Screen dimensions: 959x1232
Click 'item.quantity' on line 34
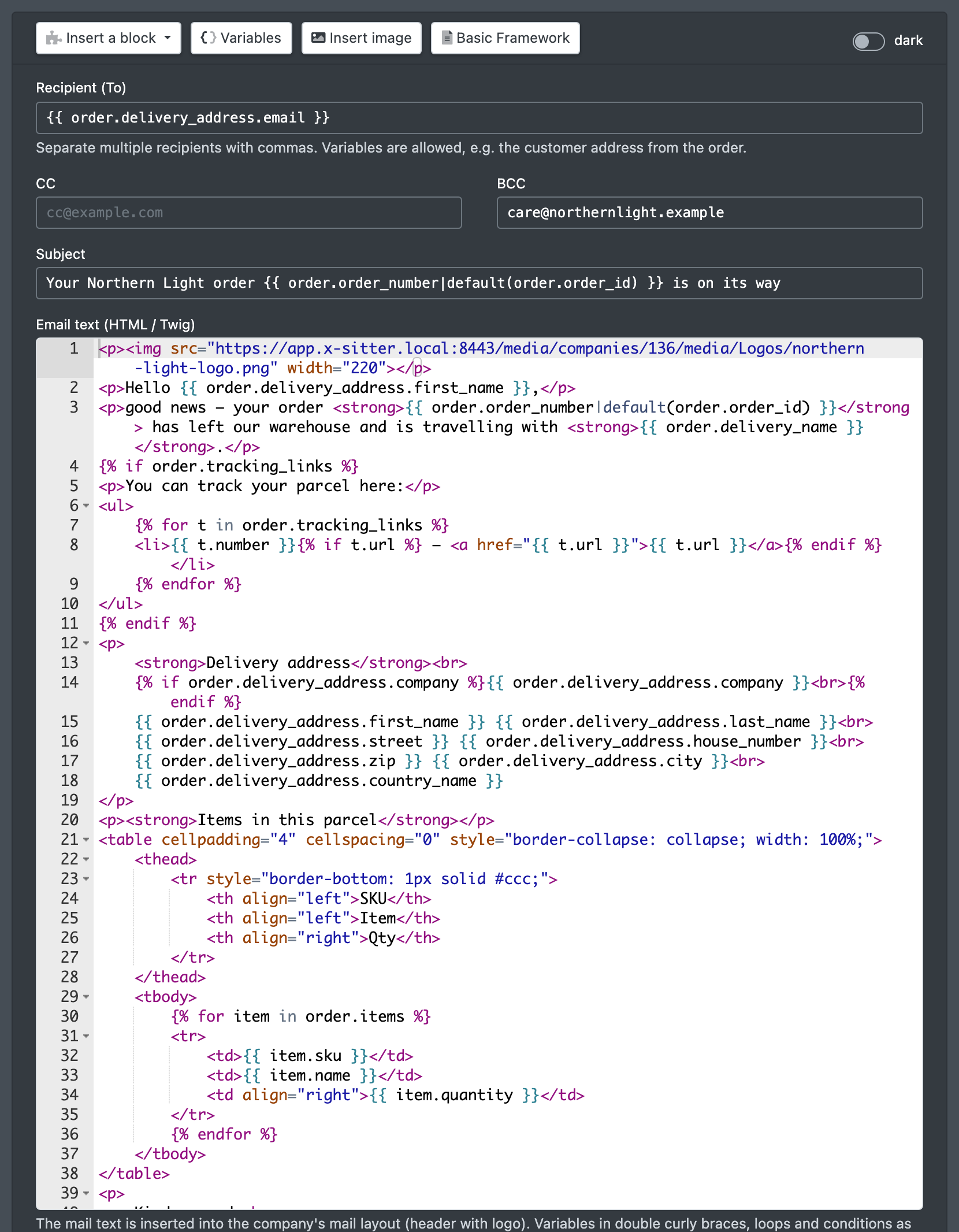pos(454,1095)
